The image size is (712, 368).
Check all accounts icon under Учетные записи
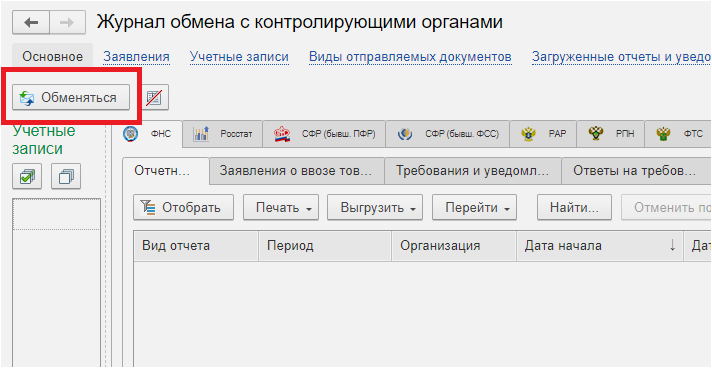pos(27,177)
